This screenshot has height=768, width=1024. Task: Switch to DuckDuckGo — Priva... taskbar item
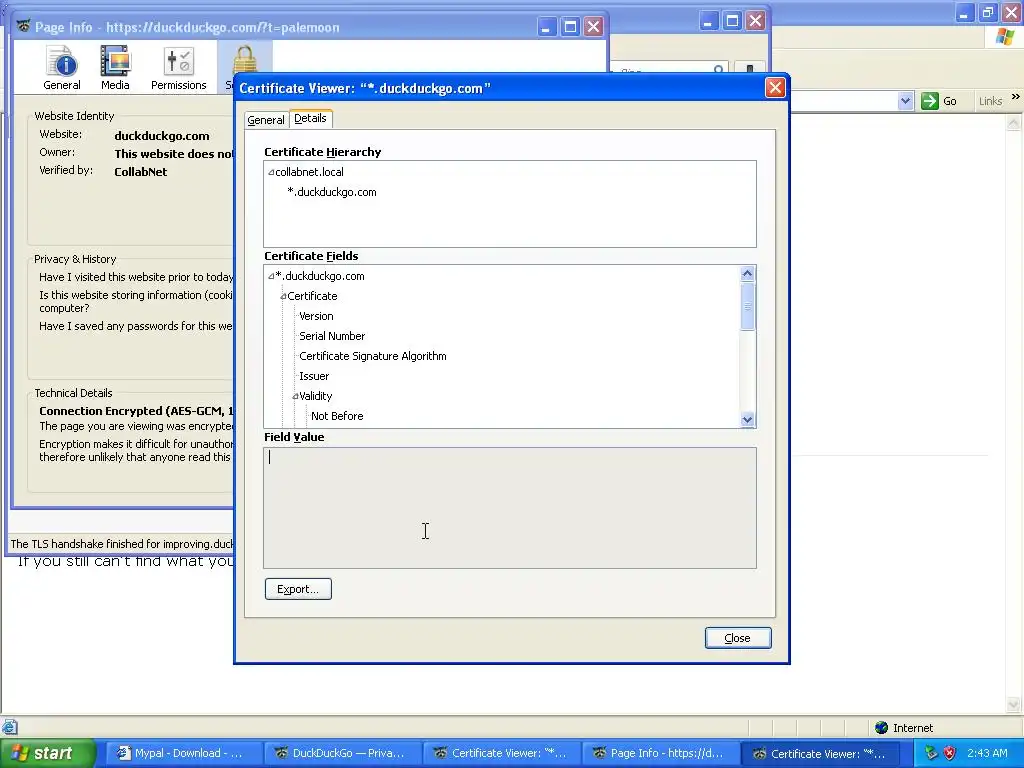click(342, 753)
